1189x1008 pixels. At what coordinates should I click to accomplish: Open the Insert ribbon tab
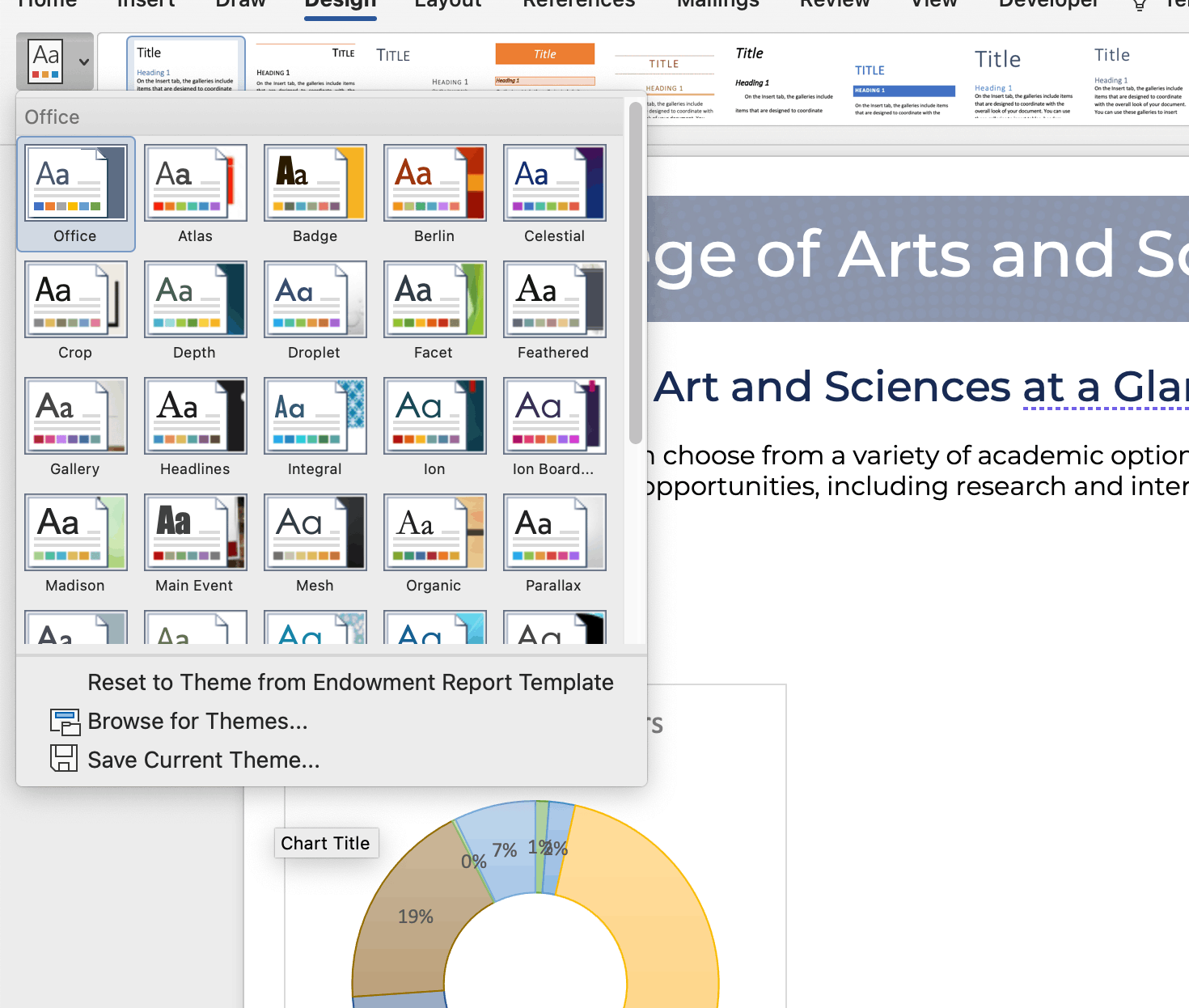click(x=146, y=3)
